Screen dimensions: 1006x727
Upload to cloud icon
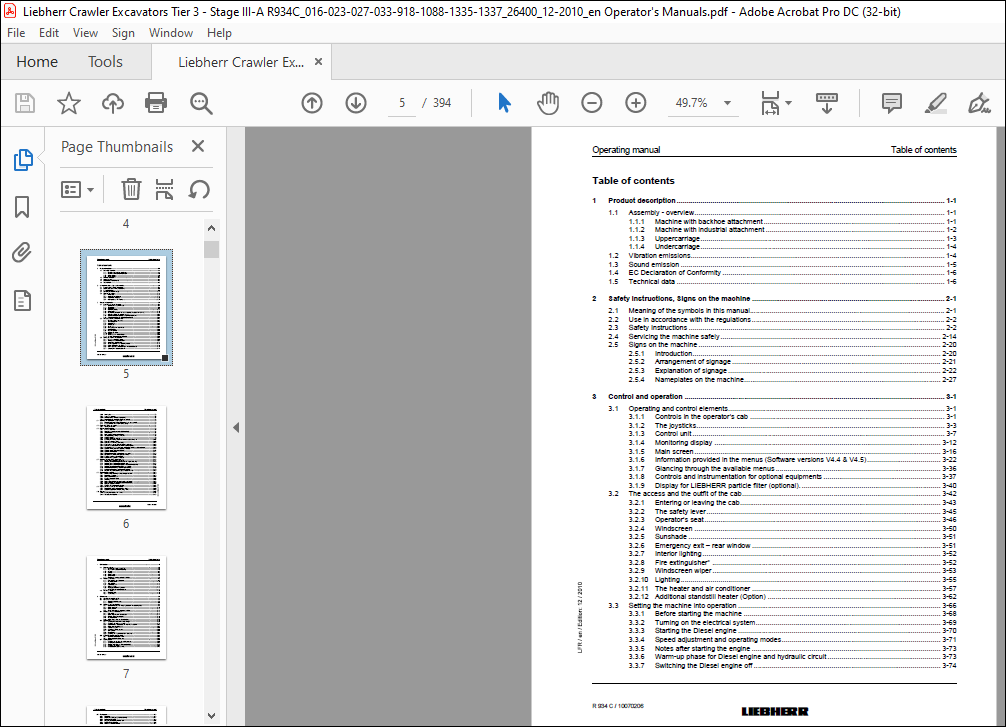[113, 103]
